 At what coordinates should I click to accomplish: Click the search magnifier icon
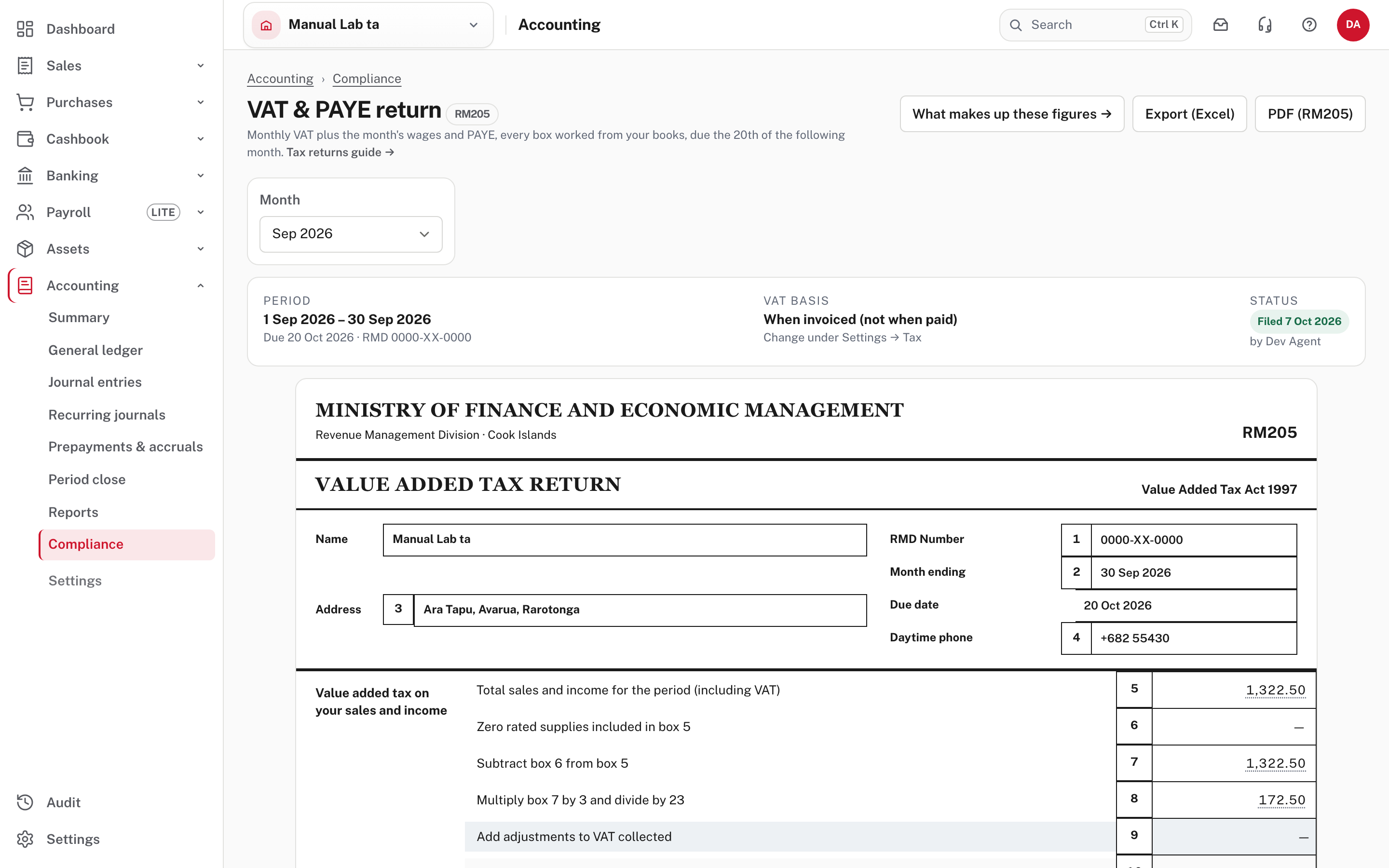[x=1016, y=25]
